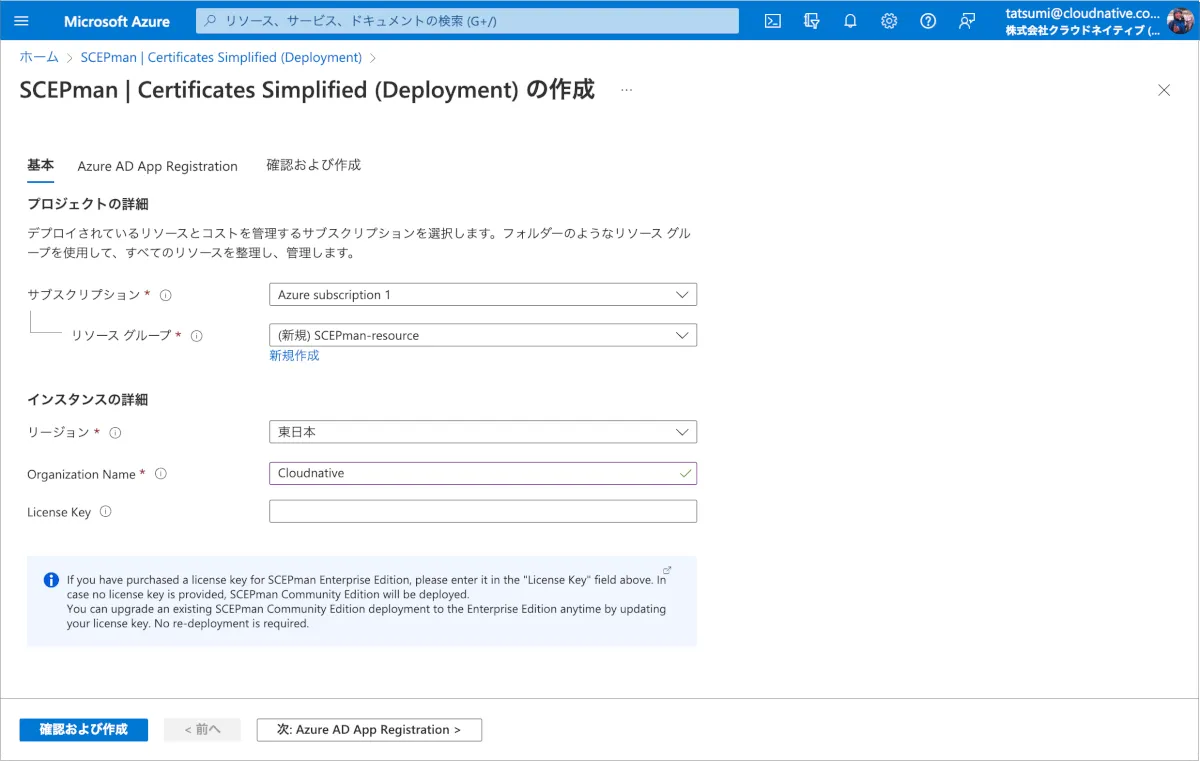The height and width of the screenshot is (761, 1200).
Task: Click the 次: Azure AD App Registration button
Action: coord(369,730)
